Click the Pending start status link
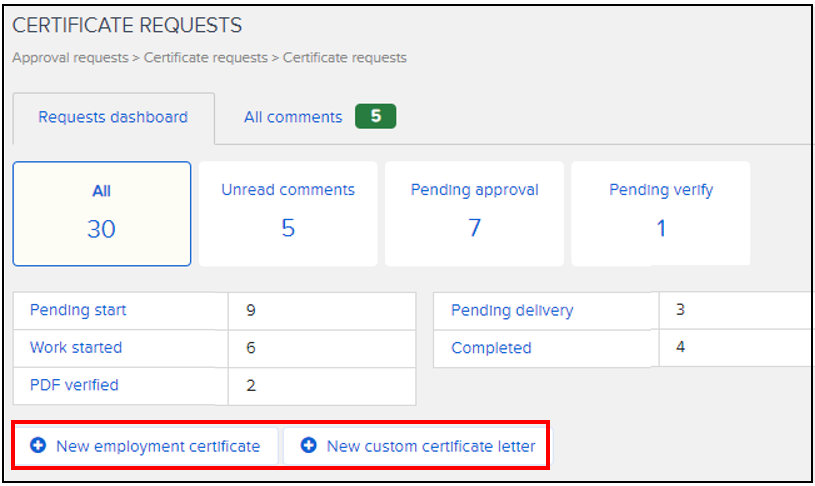815x486 pixels. 78,310
